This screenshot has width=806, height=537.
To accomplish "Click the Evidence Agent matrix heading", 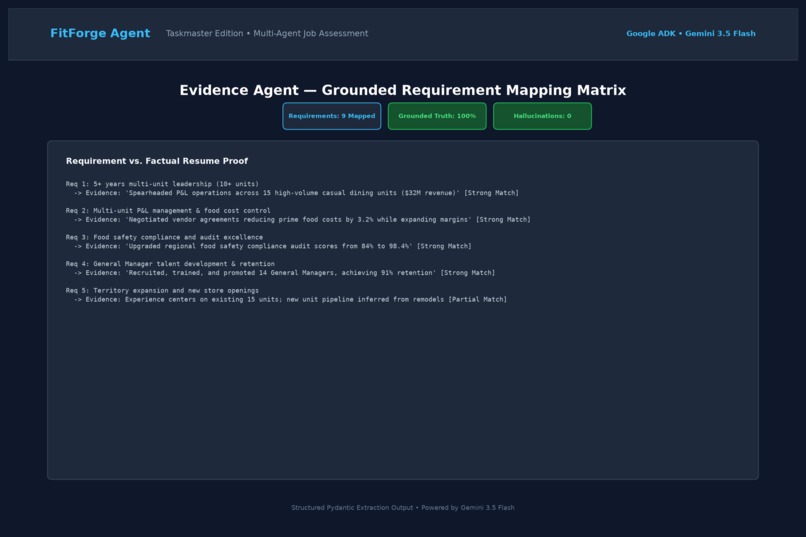I will coord(402,90).
